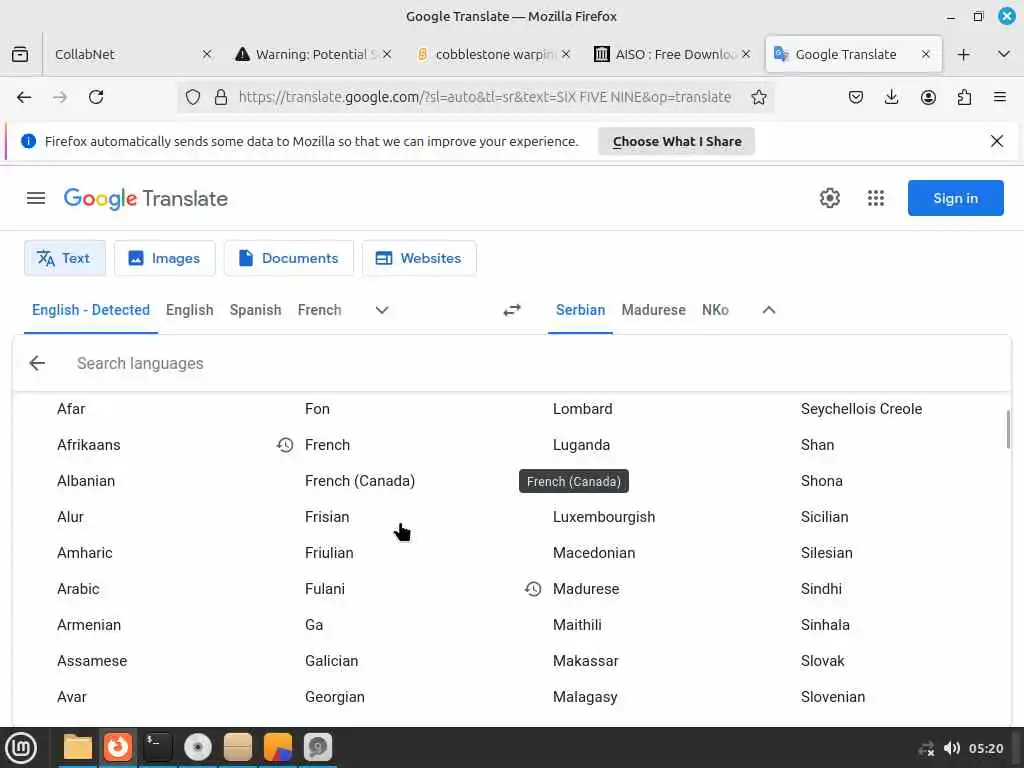List all open tabs dropdown
Screen dimensions: 1024x768
pos(1004,54)
